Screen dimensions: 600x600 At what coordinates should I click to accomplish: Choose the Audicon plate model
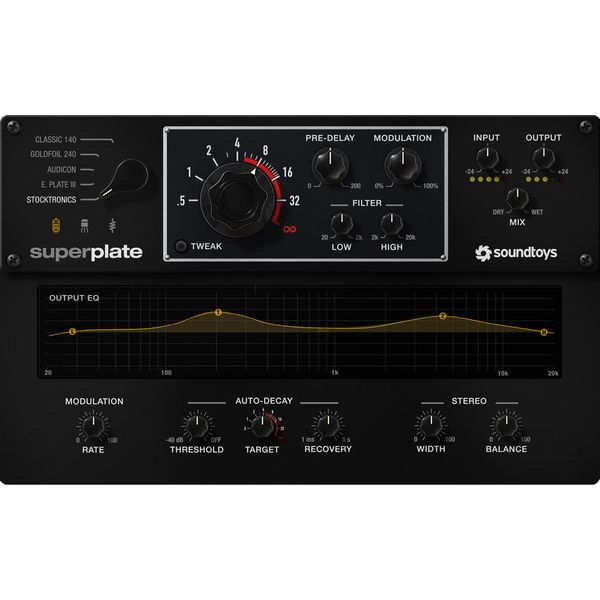tap(62, 170)
